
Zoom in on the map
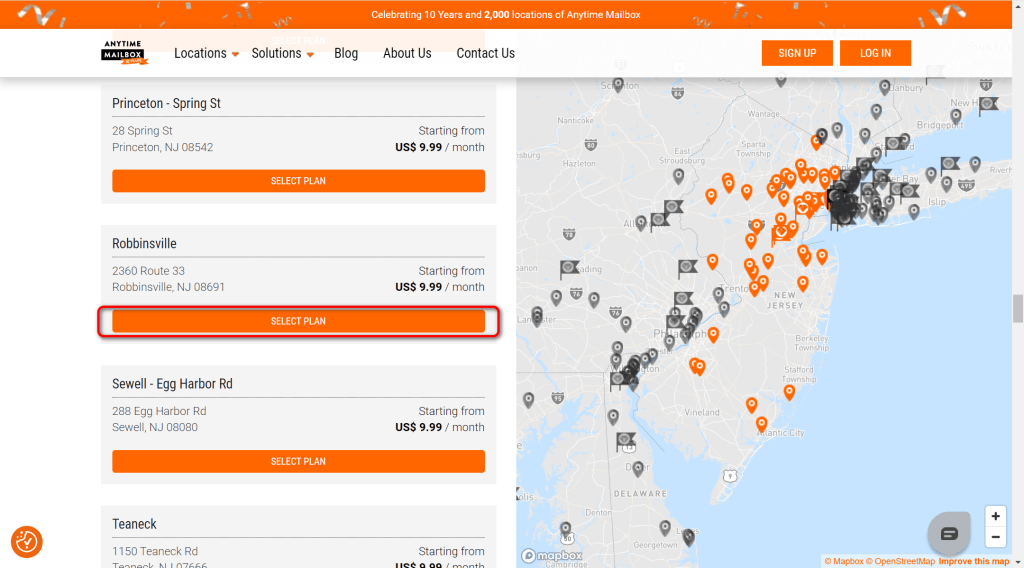(x=995, y=516)
